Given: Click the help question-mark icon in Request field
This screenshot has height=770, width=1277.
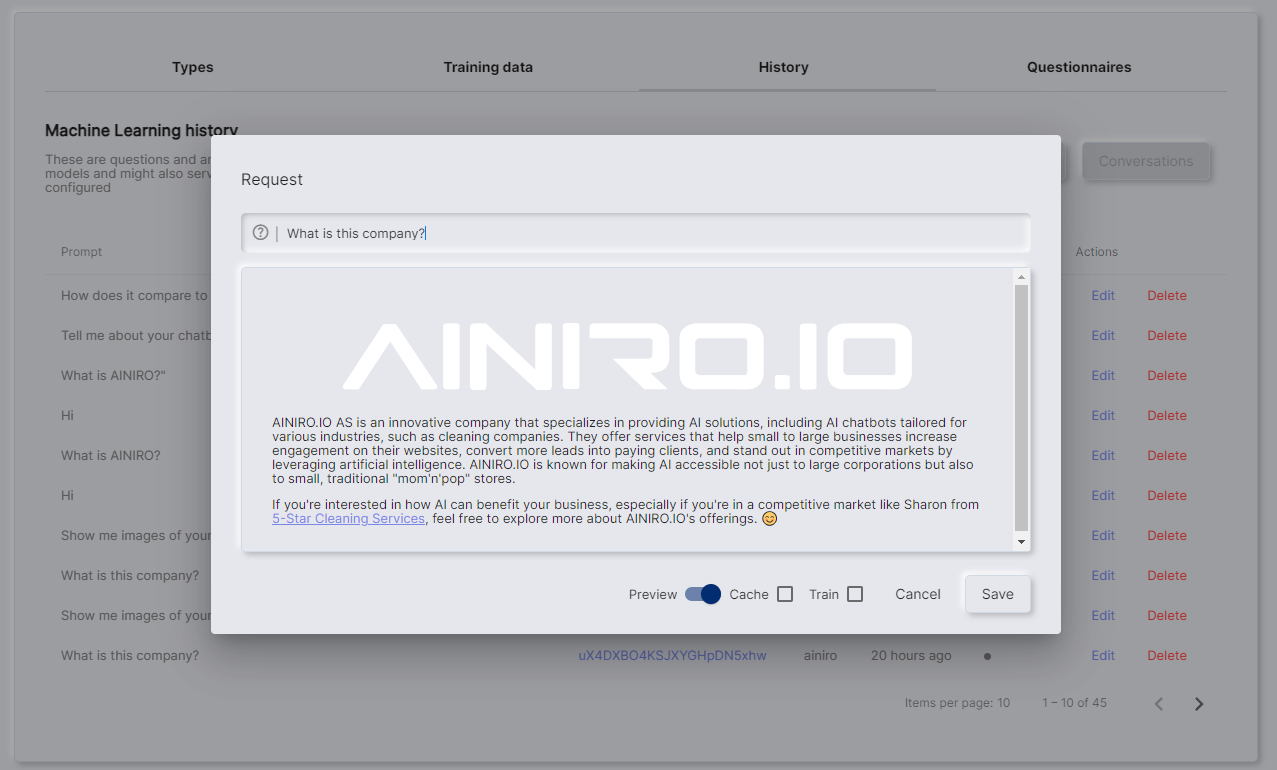Looking at the screenshot, I should [260, 232].
